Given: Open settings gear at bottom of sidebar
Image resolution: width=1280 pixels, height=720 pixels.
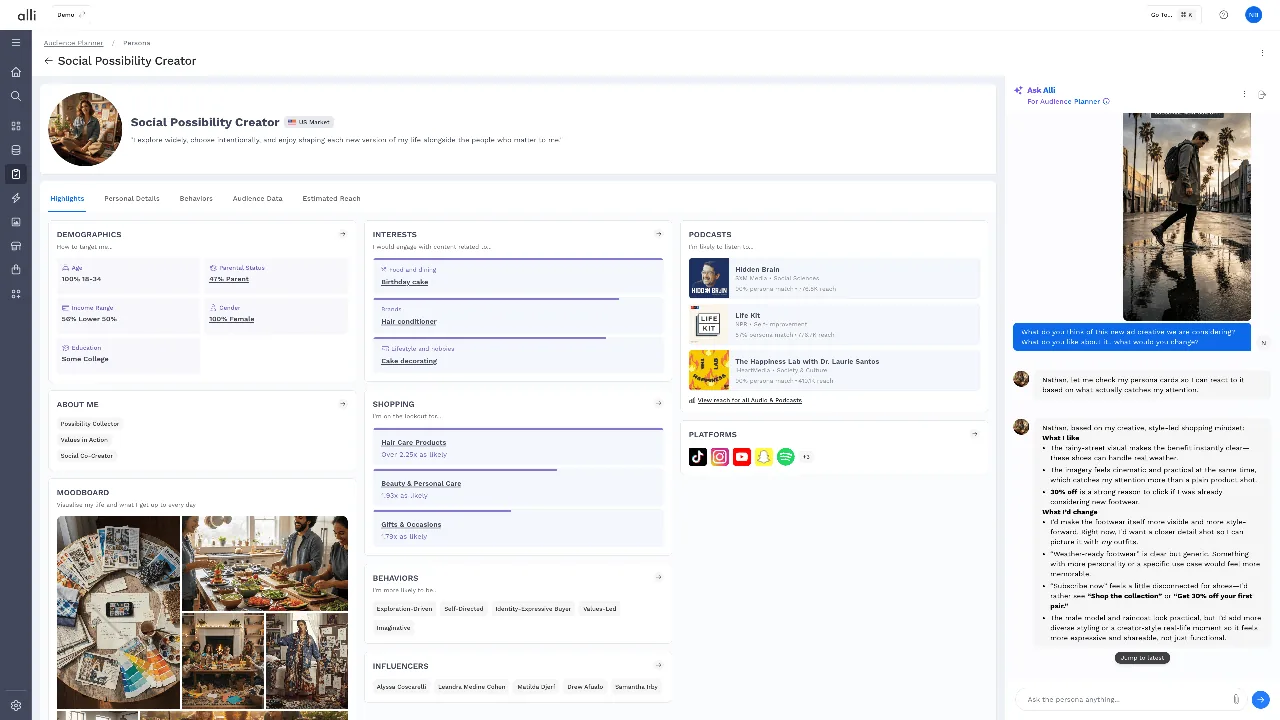Looking at the screenshot, I should (x=15, y=705).
